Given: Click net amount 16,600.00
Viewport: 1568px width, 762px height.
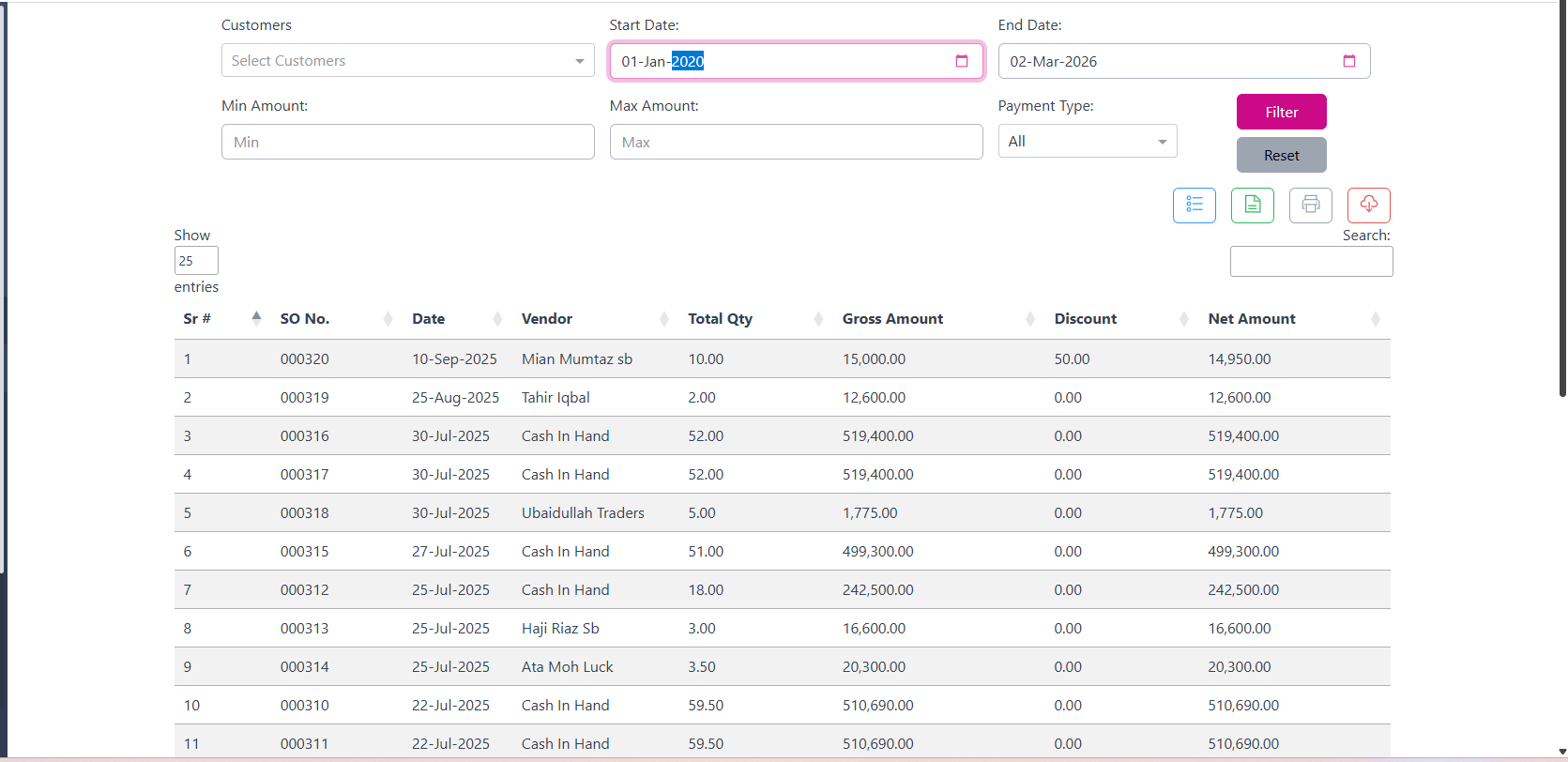Looking at the screenshot, I should pyautogui.click(x=1239, y=629).
